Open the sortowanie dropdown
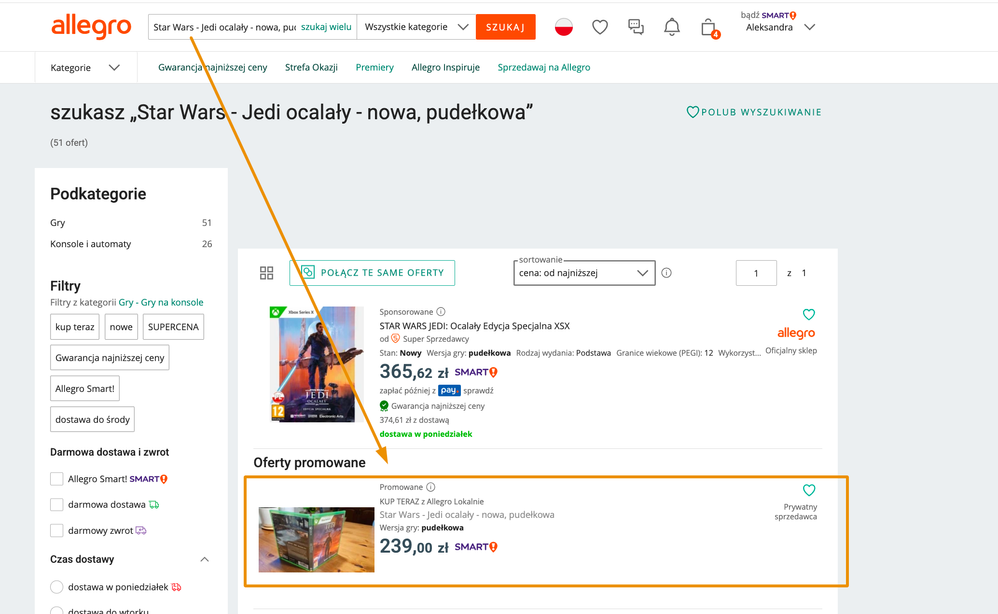This screenshot has width=998, height=614. point(584,273)
